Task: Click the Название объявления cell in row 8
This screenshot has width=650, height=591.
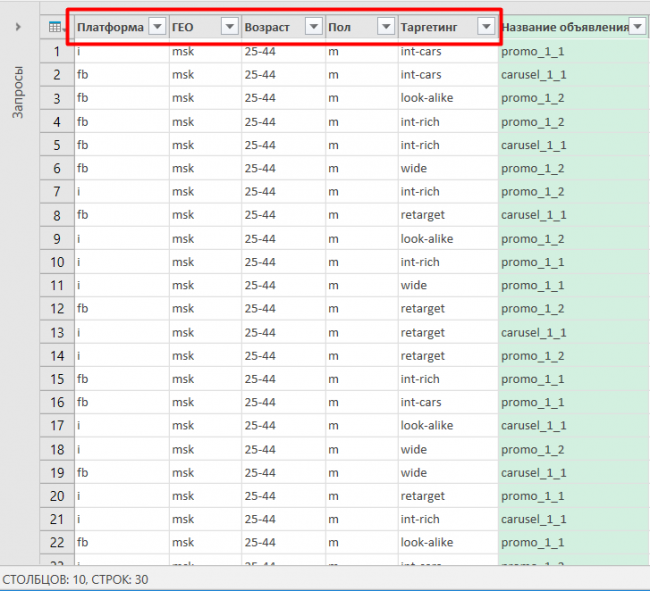Action: [x=570, y=215]
